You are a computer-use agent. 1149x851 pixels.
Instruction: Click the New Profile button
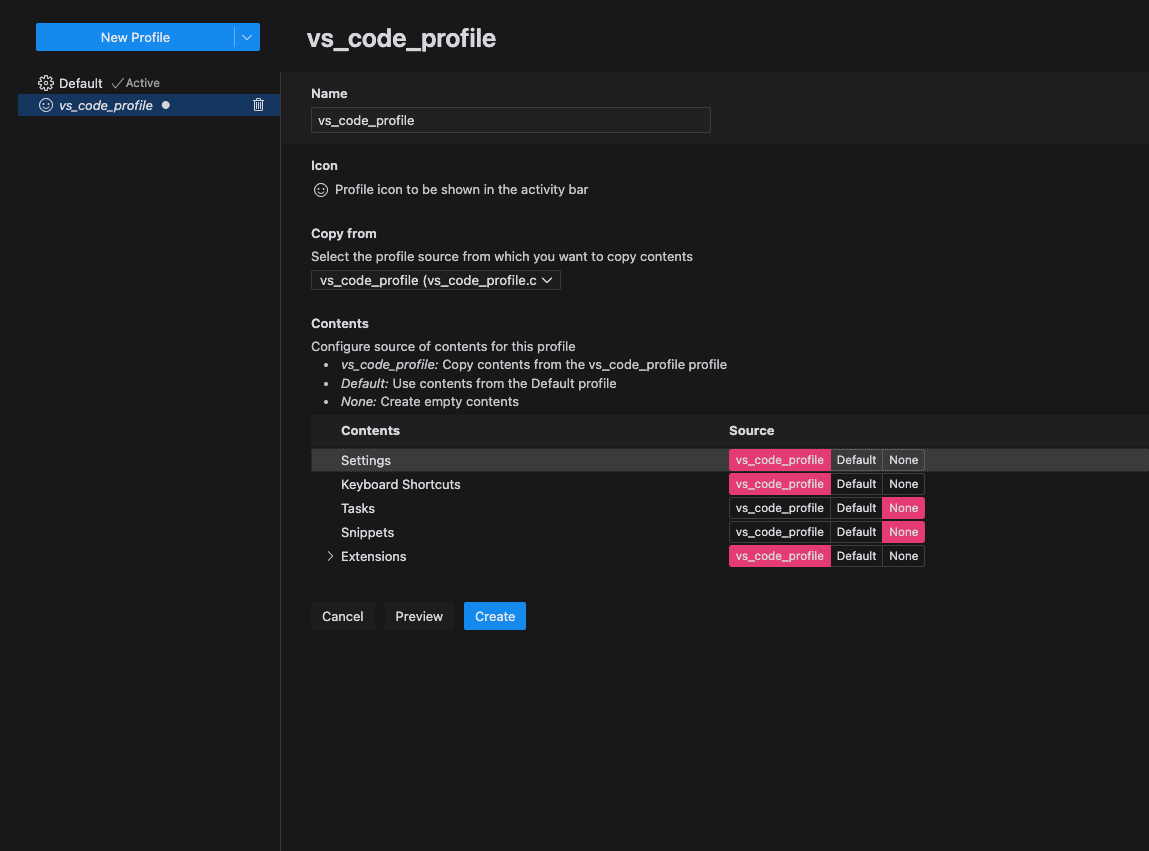135,37
